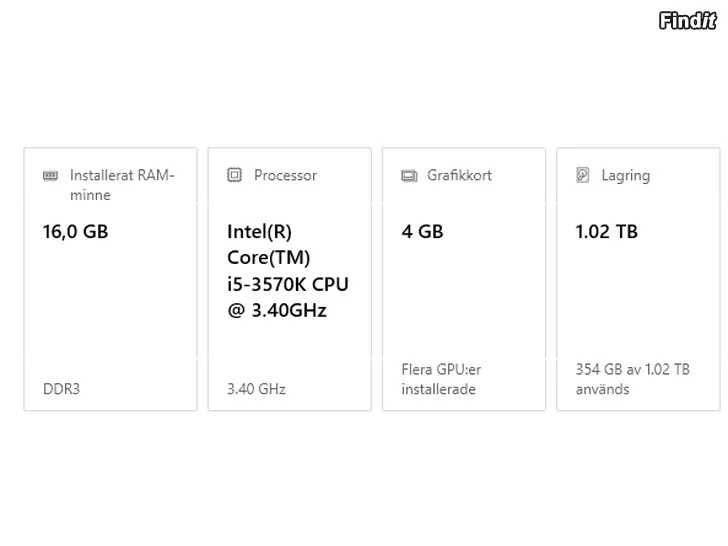Click the Lagring storage drive icon

pyautogui.click(x=583, y=175)
